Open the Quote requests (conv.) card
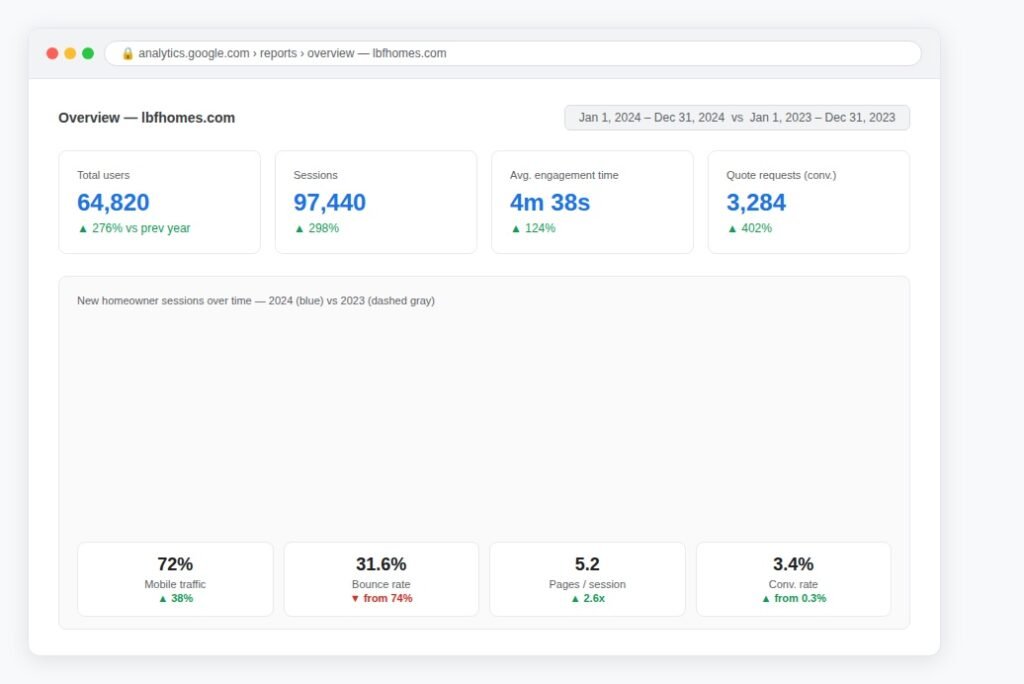 pyautogui.click(x=808, y=202)
